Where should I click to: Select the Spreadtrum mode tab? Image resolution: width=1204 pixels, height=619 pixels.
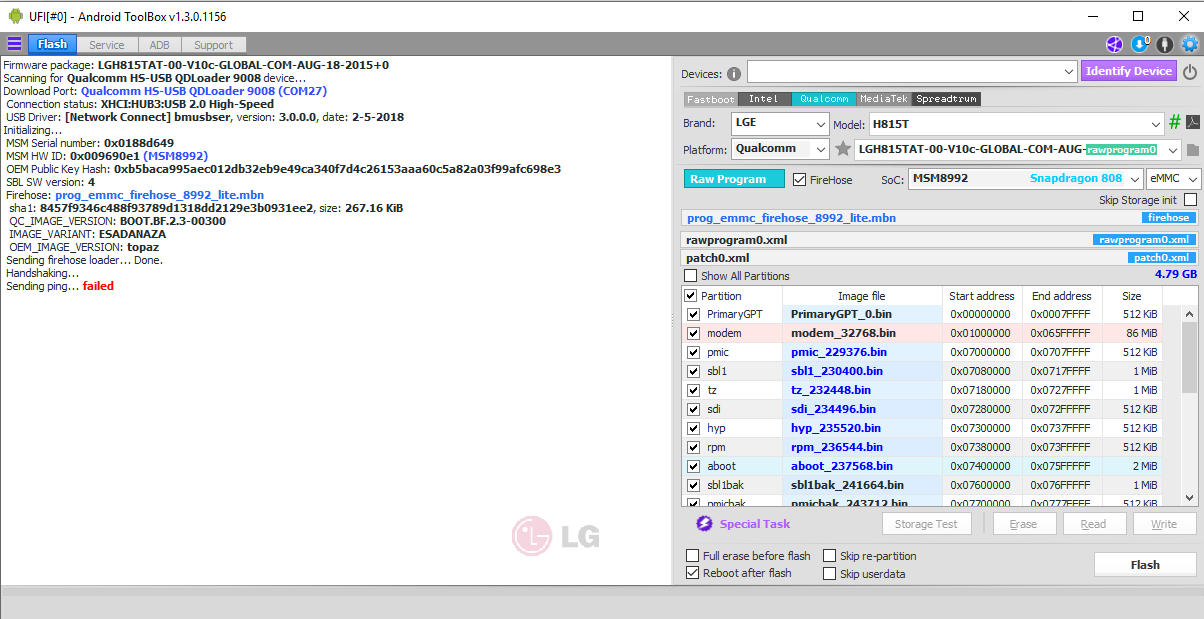click(947, 99)
